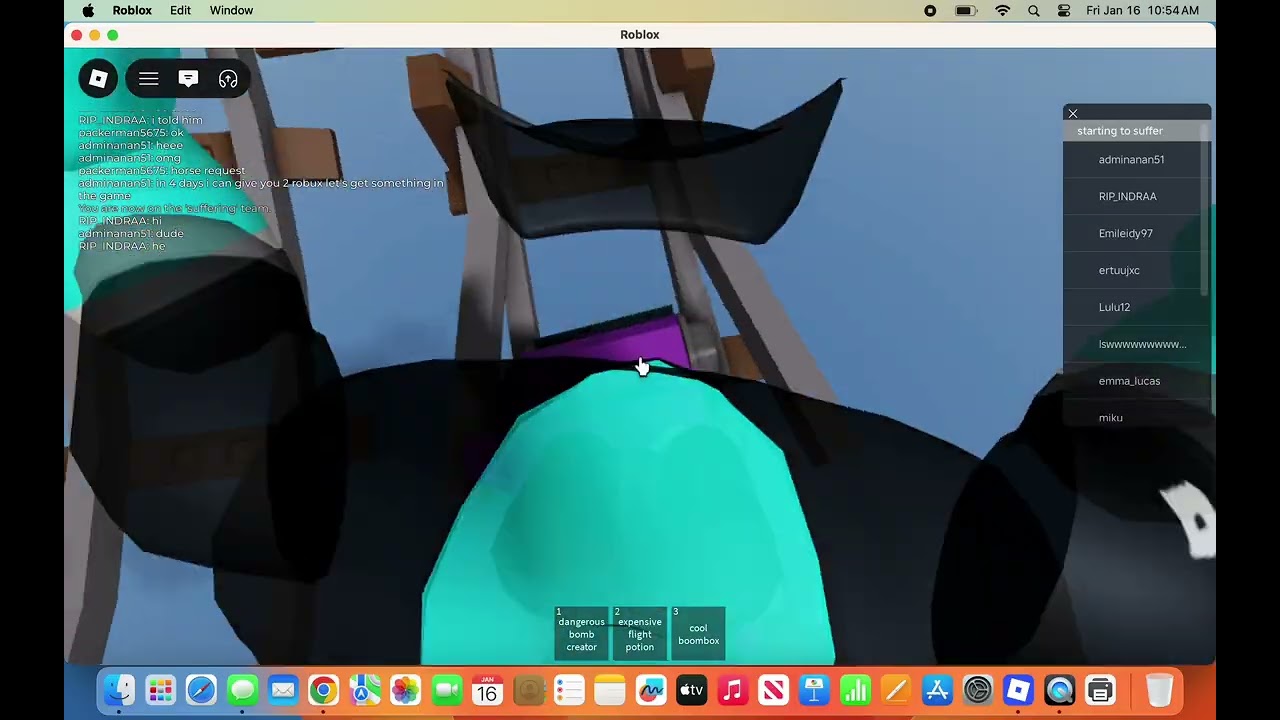This screenshot has height=720, width=1280.
Task: Open the Edit menu
Action: click(180, 11)
